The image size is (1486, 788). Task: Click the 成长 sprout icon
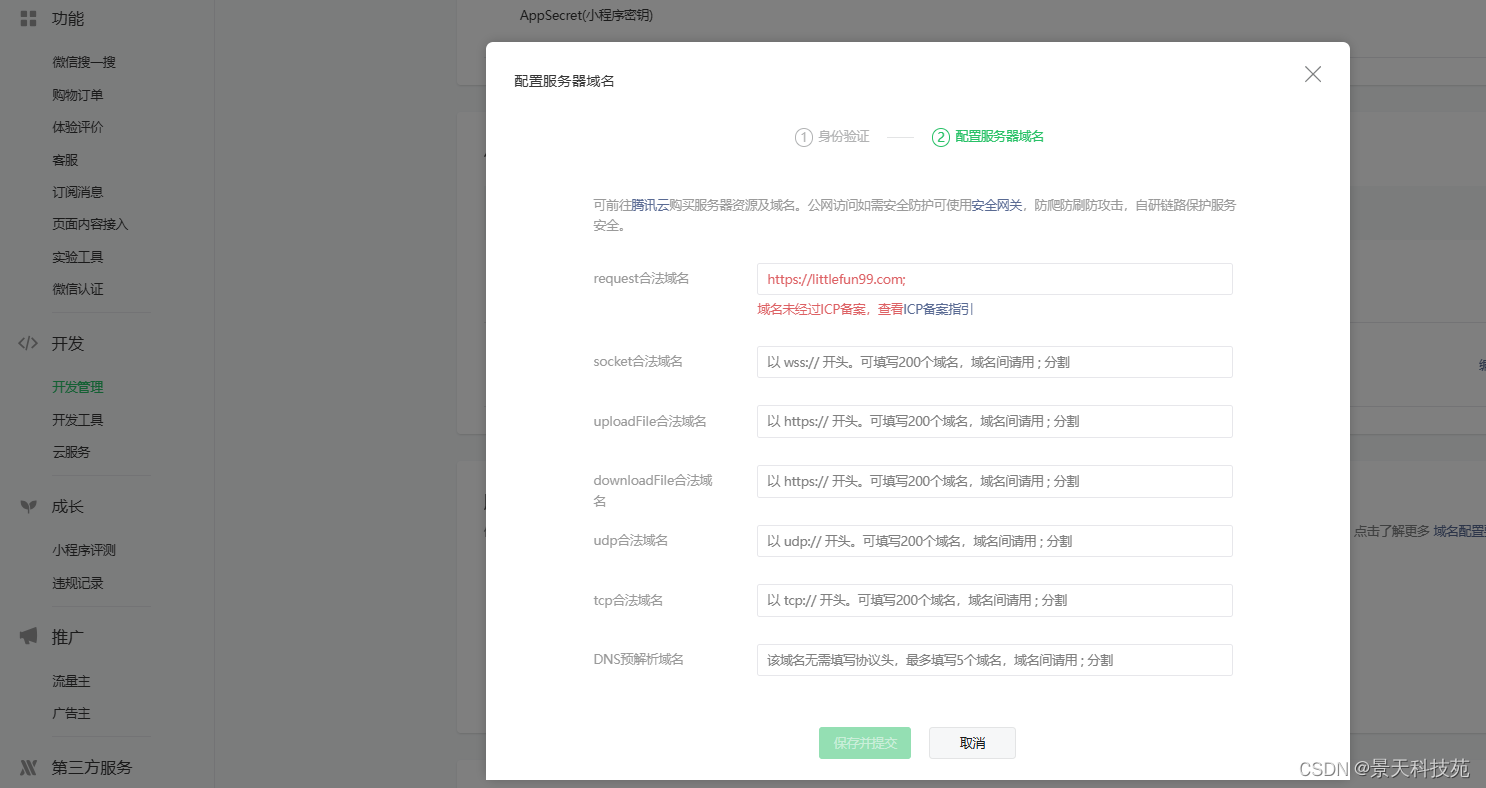28,506
